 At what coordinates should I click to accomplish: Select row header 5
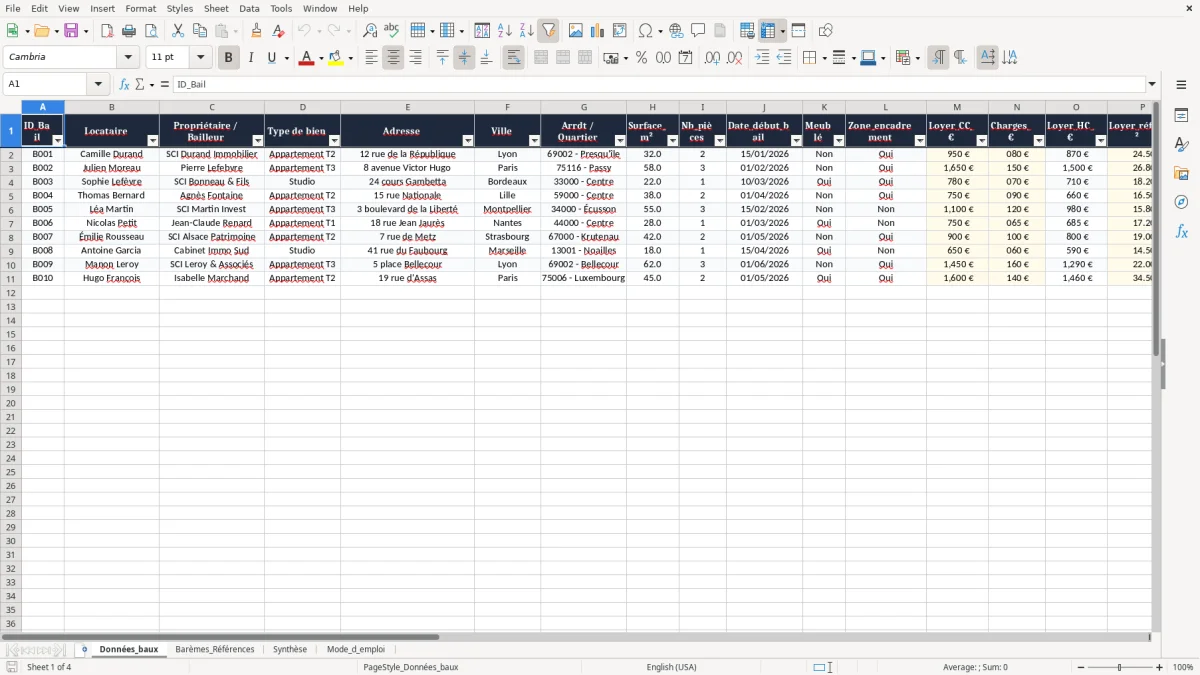(x=11, y=195)
